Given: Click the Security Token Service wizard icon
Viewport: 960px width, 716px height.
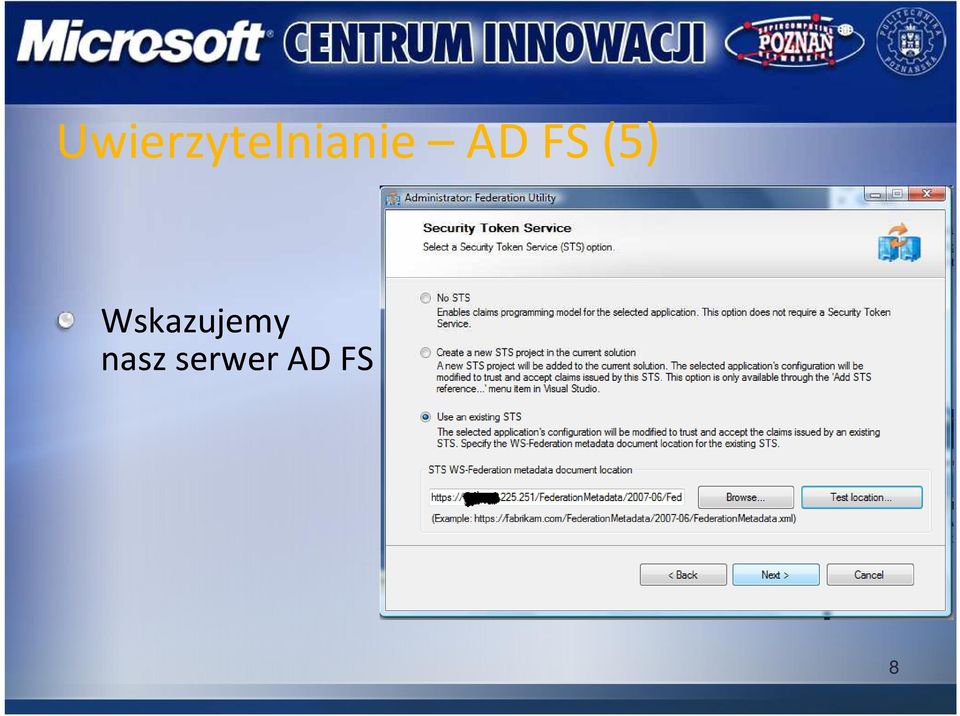Looking at the screenshot, I should 899,243.
